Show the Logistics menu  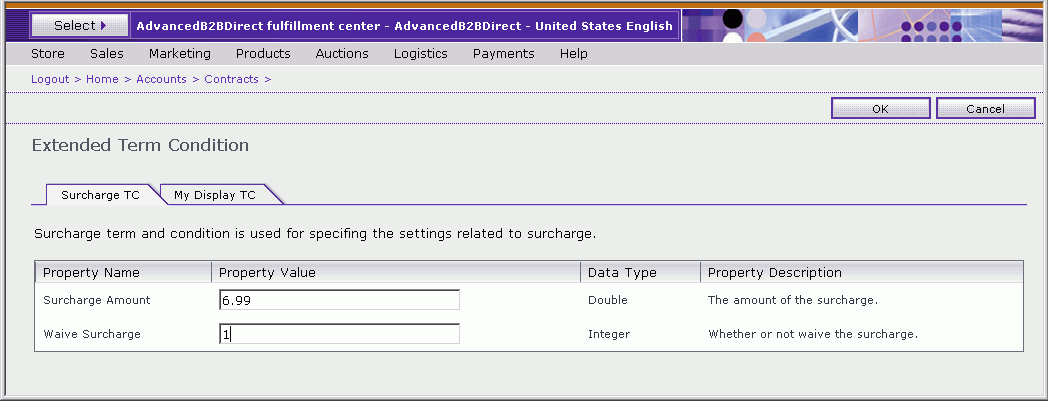pos(421,54)
